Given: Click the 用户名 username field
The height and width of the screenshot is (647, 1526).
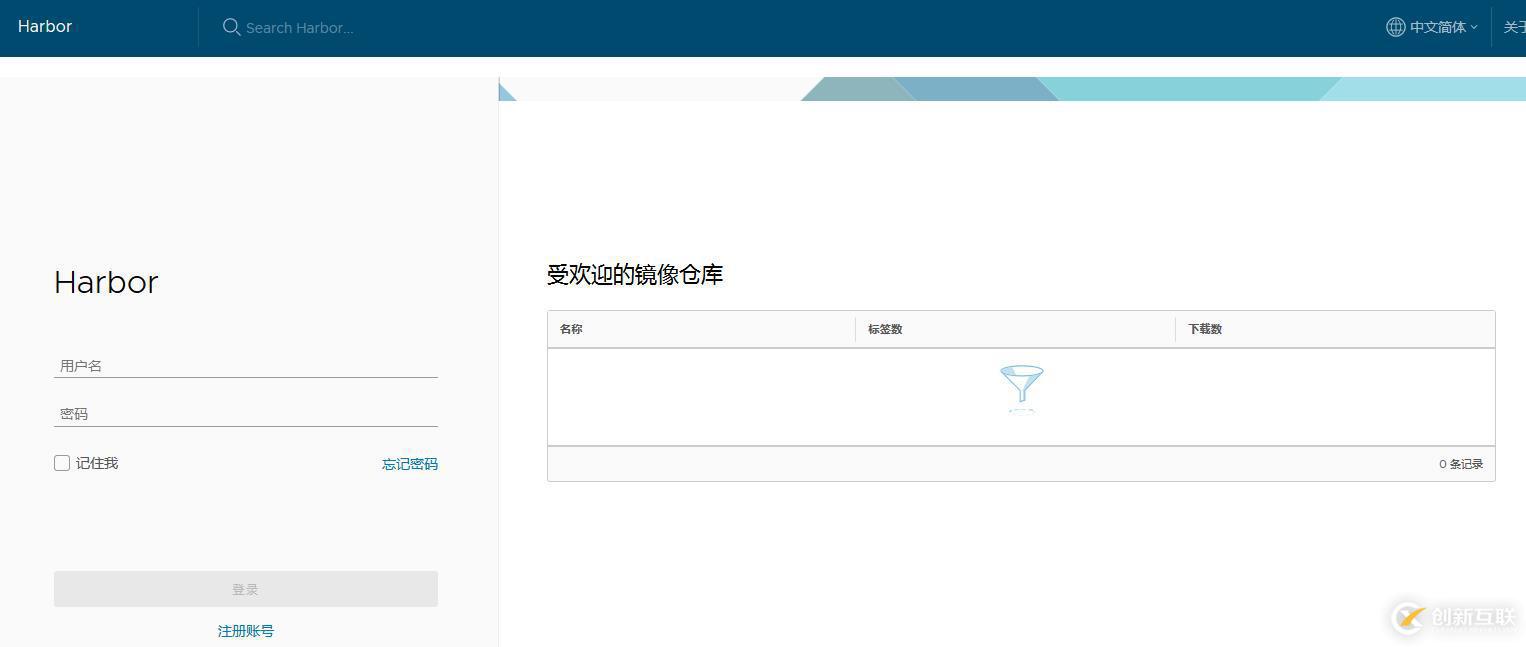Looking at the screenshot, I should point(246,366).
